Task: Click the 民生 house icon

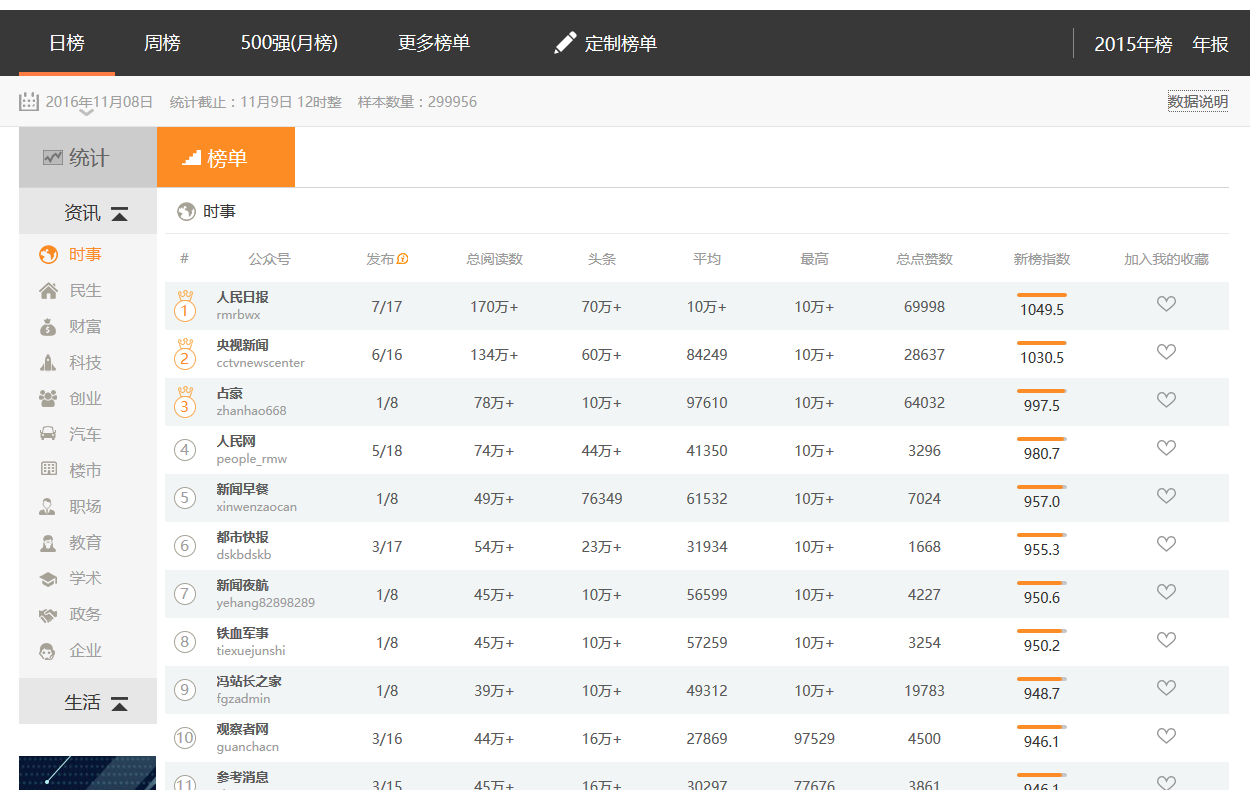Action: [48, 291]
